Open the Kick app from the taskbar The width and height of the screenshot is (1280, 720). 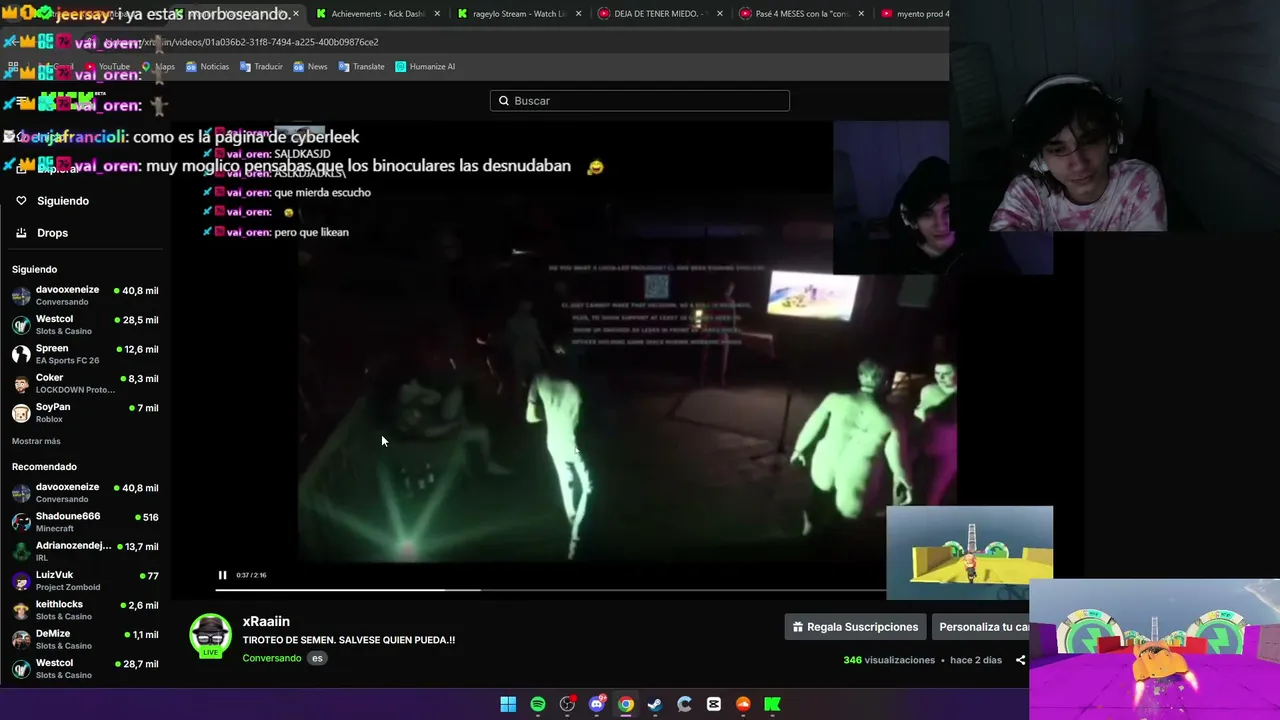[772, 705]
